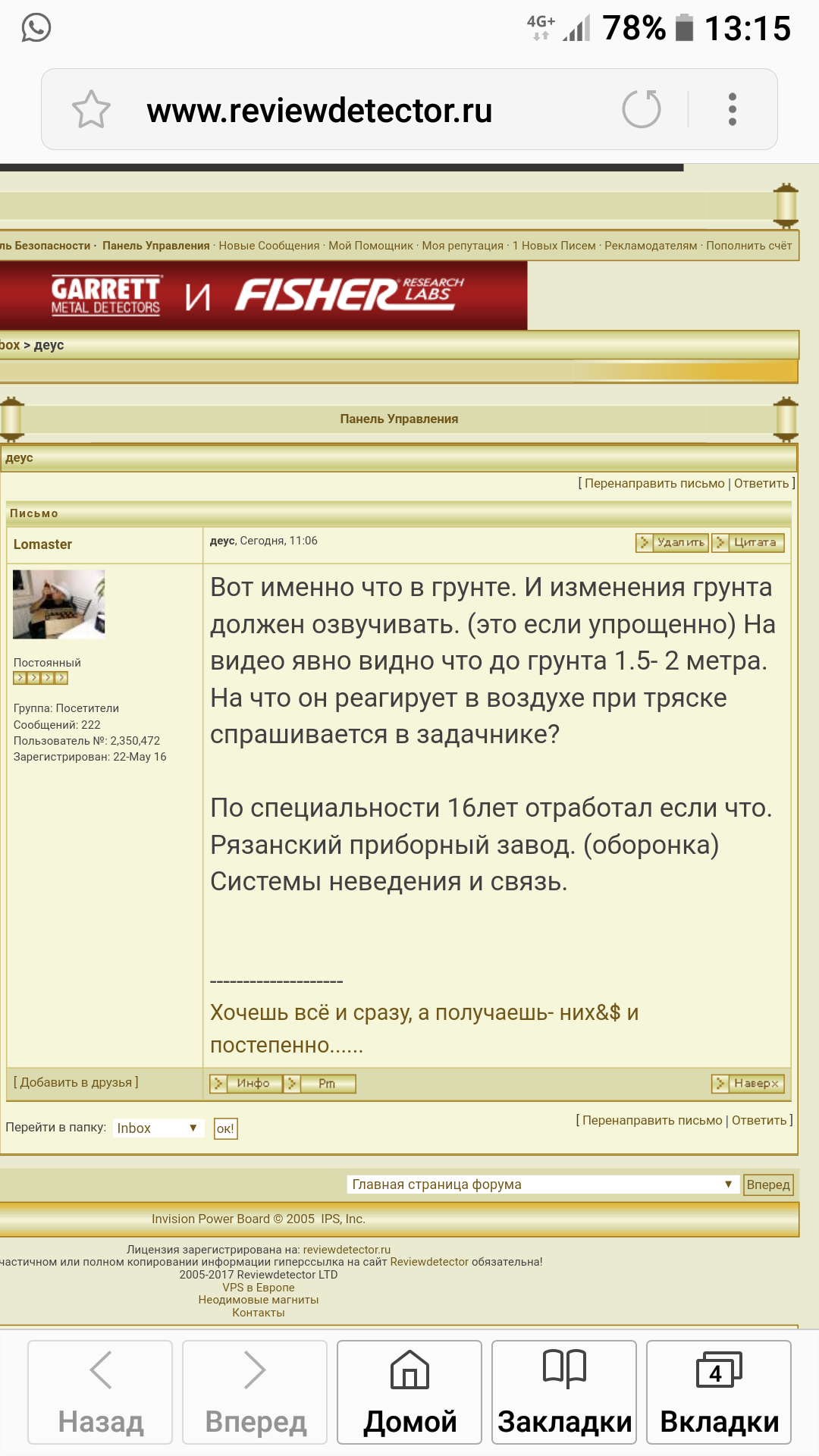Screen dimensions: 819x1456
Task: Reload the page with refresh icon
Action: click(x=642, y=109)
